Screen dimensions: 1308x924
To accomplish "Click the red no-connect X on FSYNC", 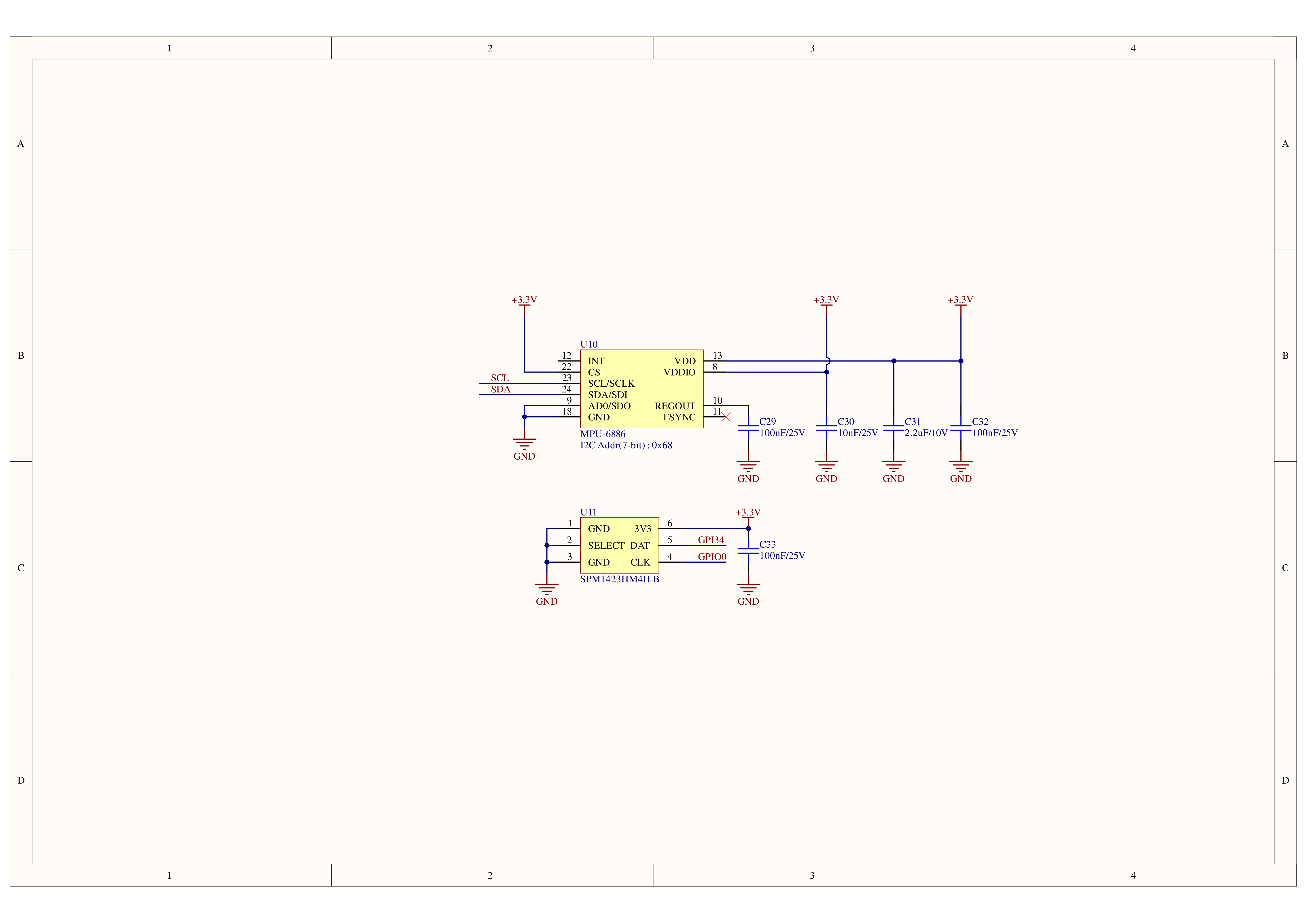I will click(726, 417).
